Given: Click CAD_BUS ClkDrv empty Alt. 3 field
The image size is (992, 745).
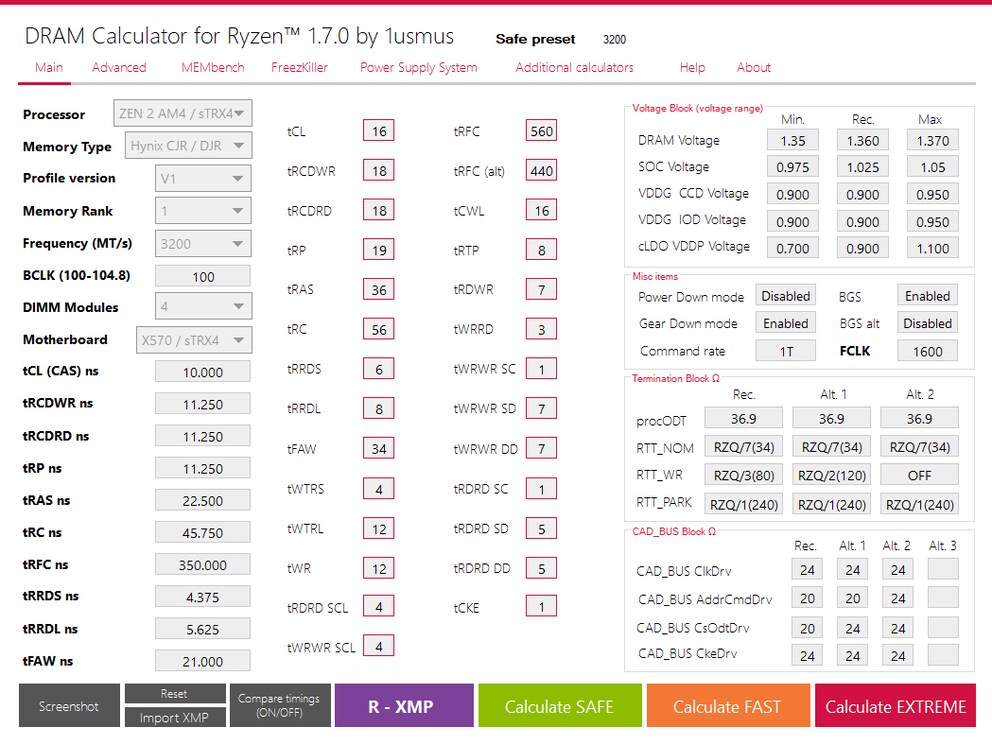Looking at the screenshot, I should tap(943, 569).
